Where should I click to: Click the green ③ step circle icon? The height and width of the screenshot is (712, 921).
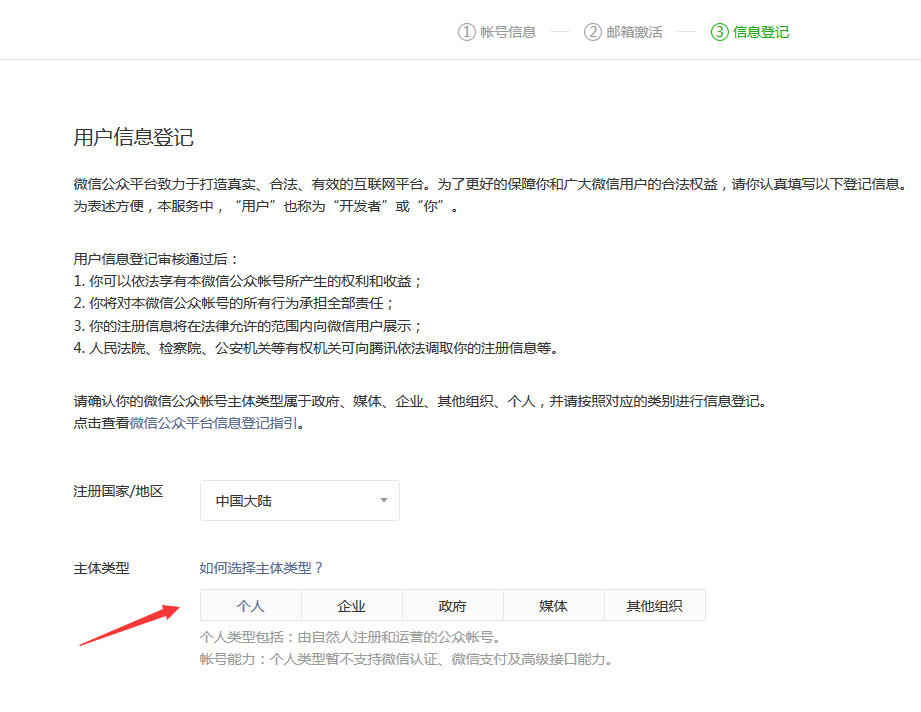722,31
